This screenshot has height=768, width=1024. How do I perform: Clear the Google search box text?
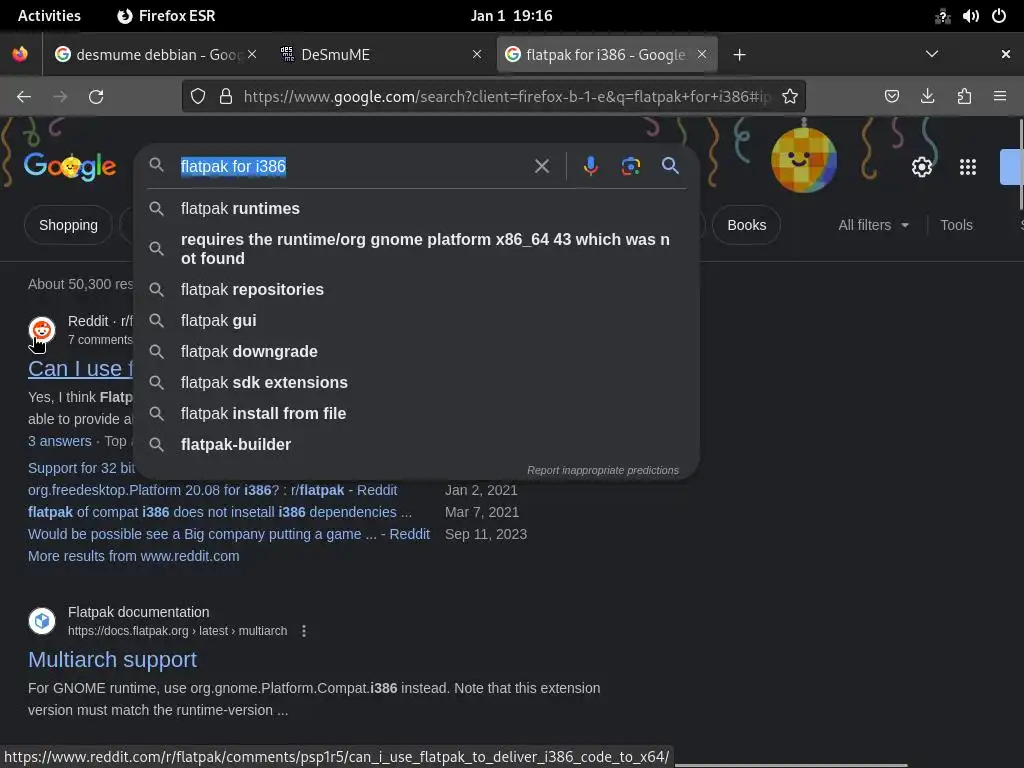541,166
